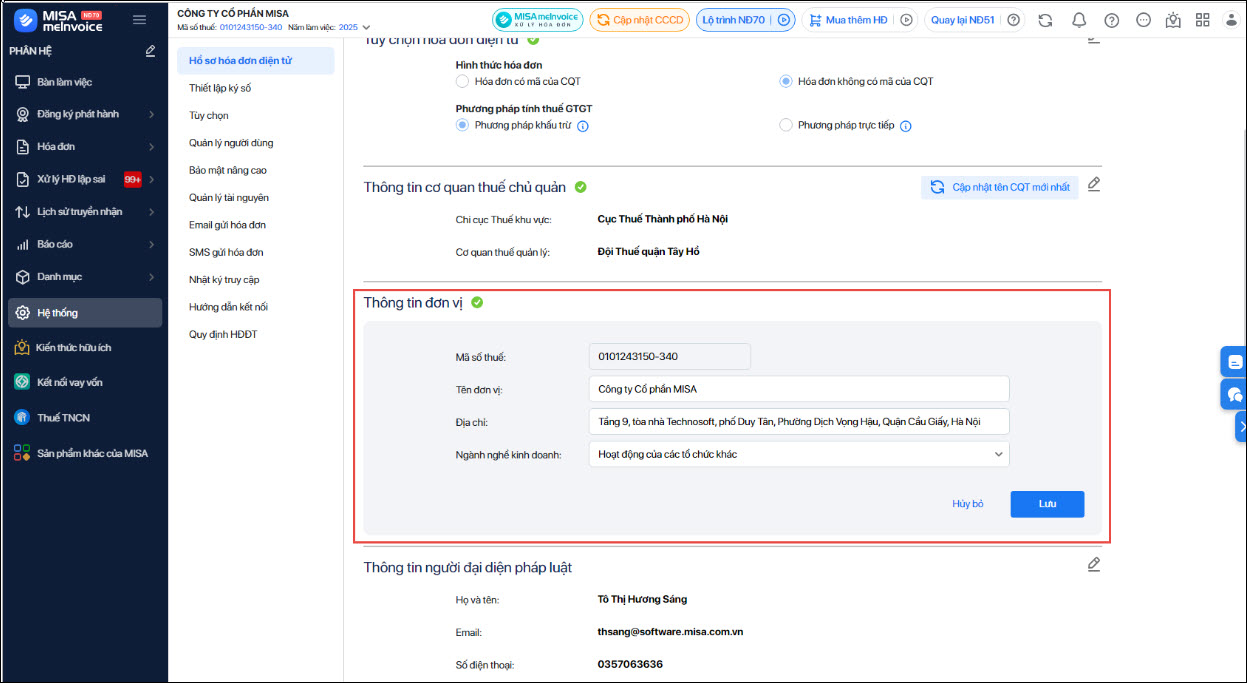Click the Tên đơn vị input field
Image resolution: width=1247 pixels, height=683 pixels.
tap(799, 388)
